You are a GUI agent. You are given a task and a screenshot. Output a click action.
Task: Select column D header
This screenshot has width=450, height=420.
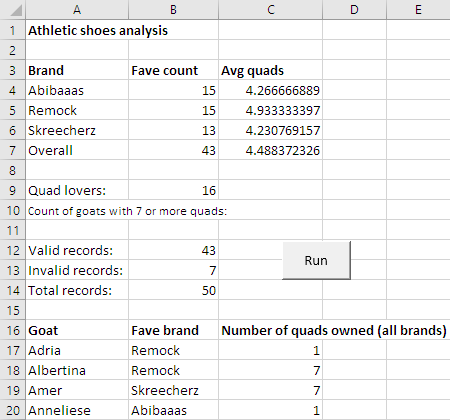point(354,10)
